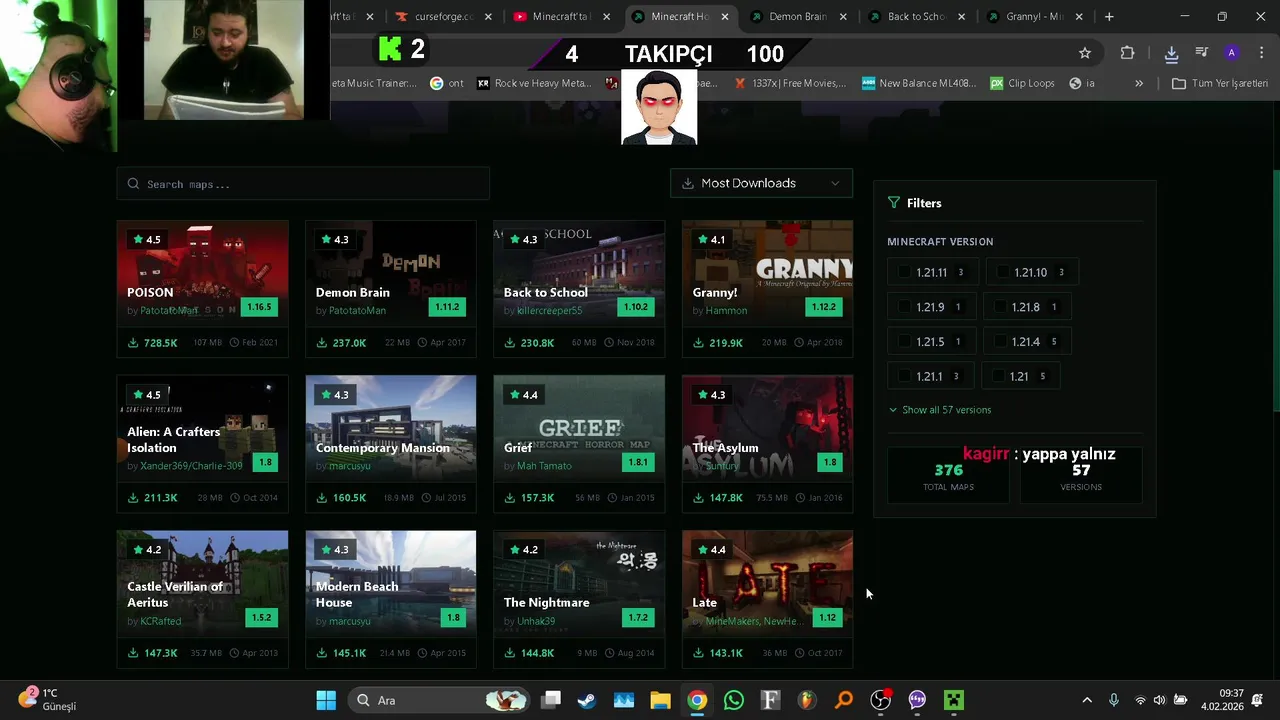Open the Chrome three-dot menu
This screenshot has width=1280, height=720.
[x=1262, y=53]
